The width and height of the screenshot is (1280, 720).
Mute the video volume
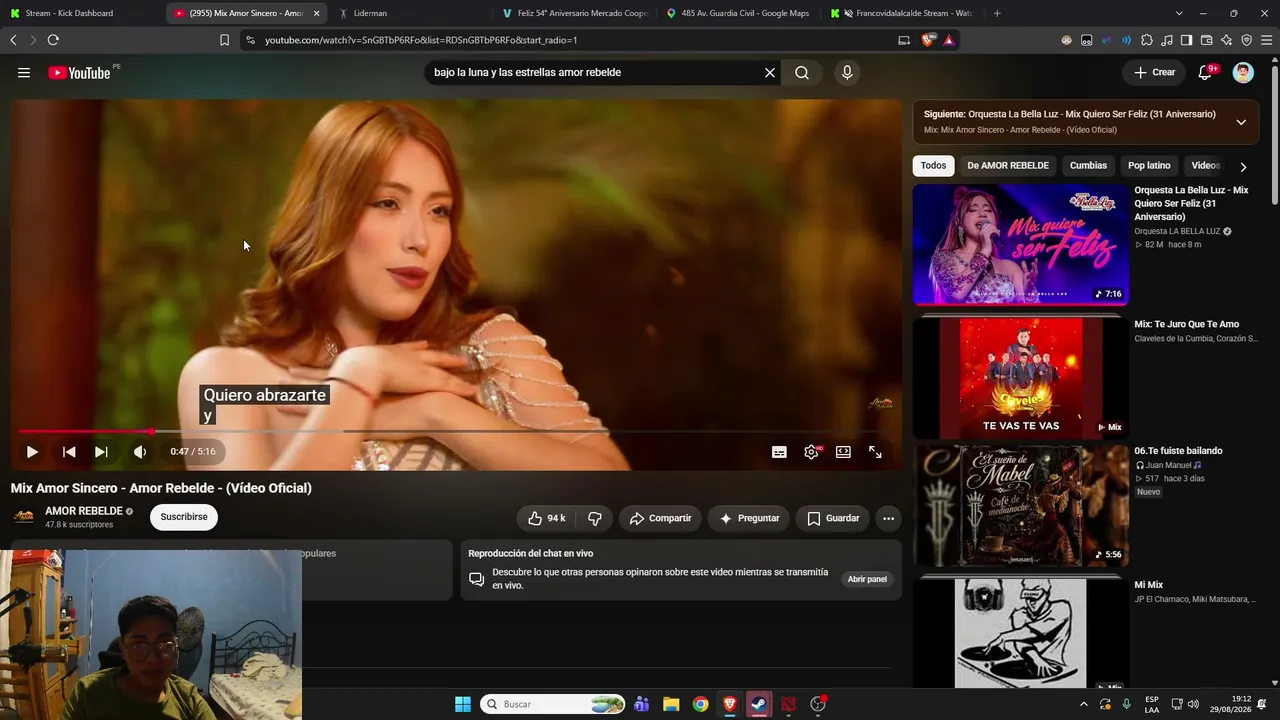click(x=140, y=452)
